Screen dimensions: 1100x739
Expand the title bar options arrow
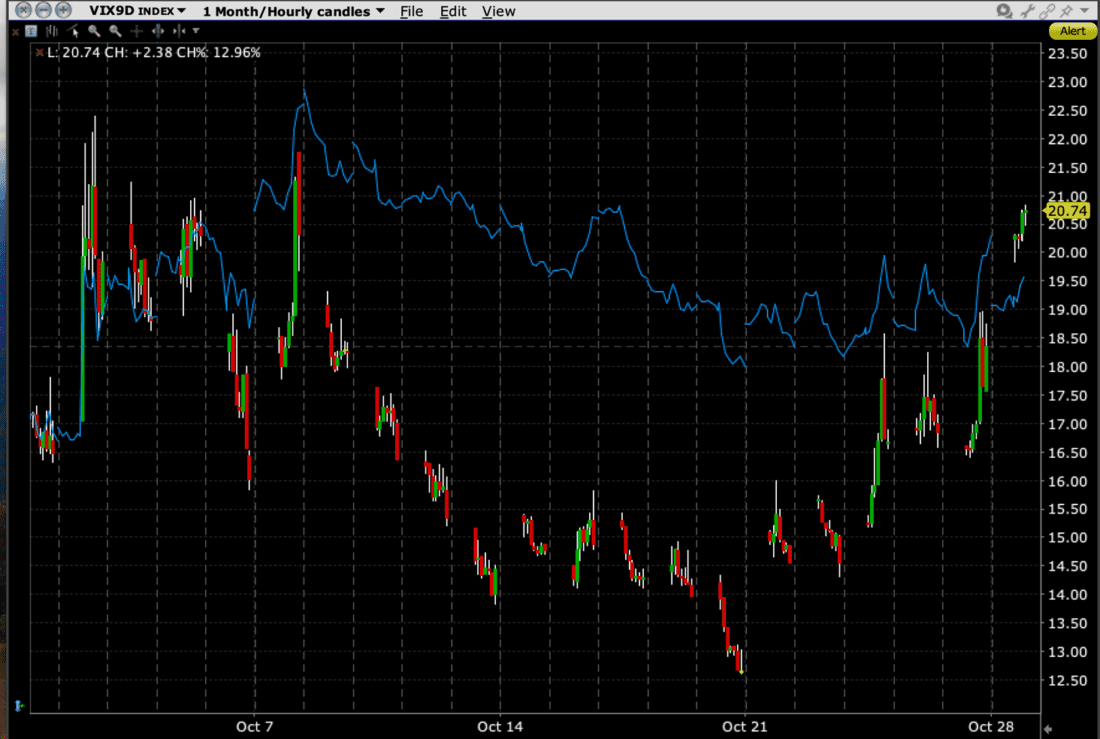click(x=1087, y=11)
